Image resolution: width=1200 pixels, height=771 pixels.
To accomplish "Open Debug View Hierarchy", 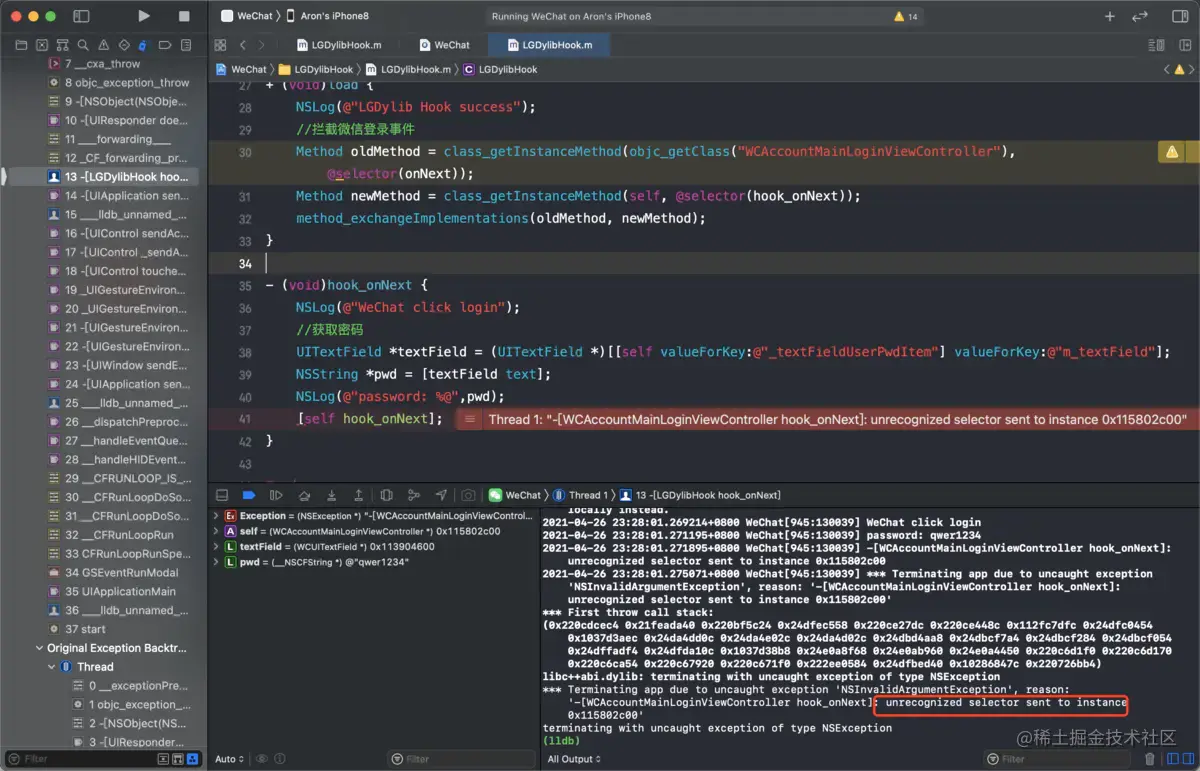I will click(386, 495).
